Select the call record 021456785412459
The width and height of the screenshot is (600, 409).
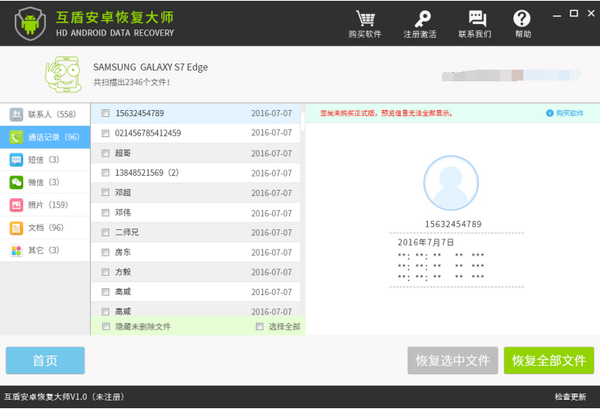(x=196, y=133)
